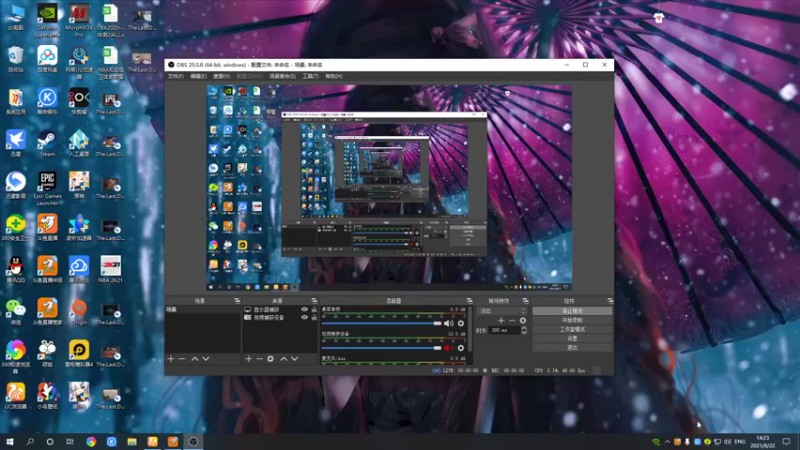The image size is (800, 450).
Task: Click the transition duration 300 ms field
Action: (505, 331)
